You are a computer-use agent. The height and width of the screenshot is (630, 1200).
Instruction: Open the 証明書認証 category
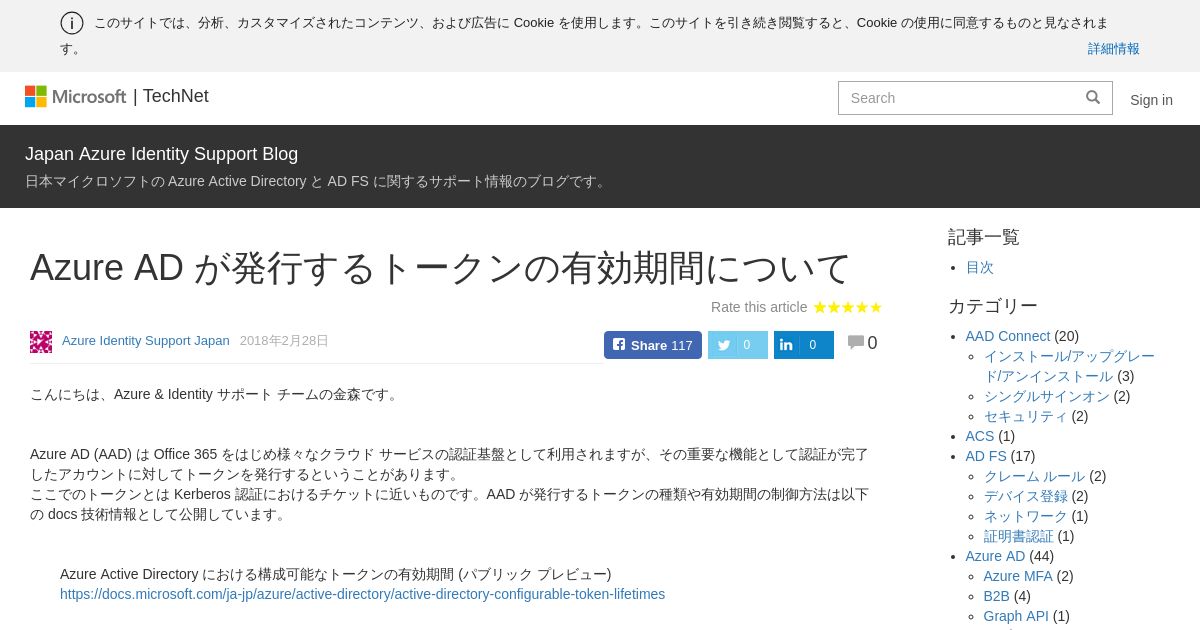point(1019,536)
